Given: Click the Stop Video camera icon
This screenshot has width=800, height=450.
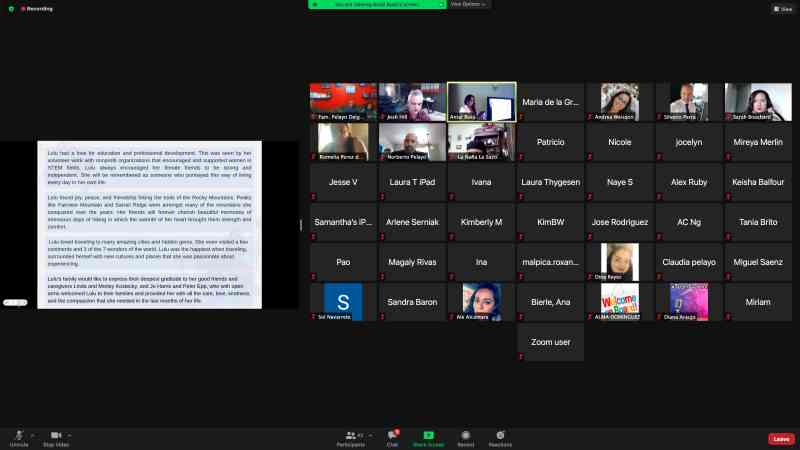Looking at the screenshot, I should pyautogui.click(x=56, y=435).
